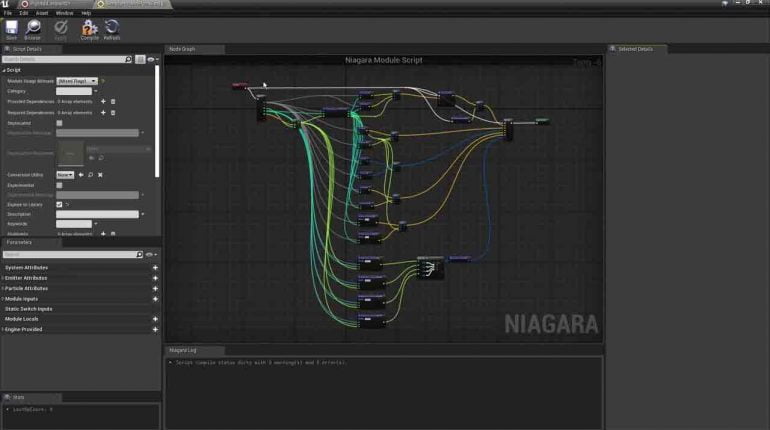The image size is (770, 430).
Task: Add element to Provided Dependencies array
Action: coord(102,101)
